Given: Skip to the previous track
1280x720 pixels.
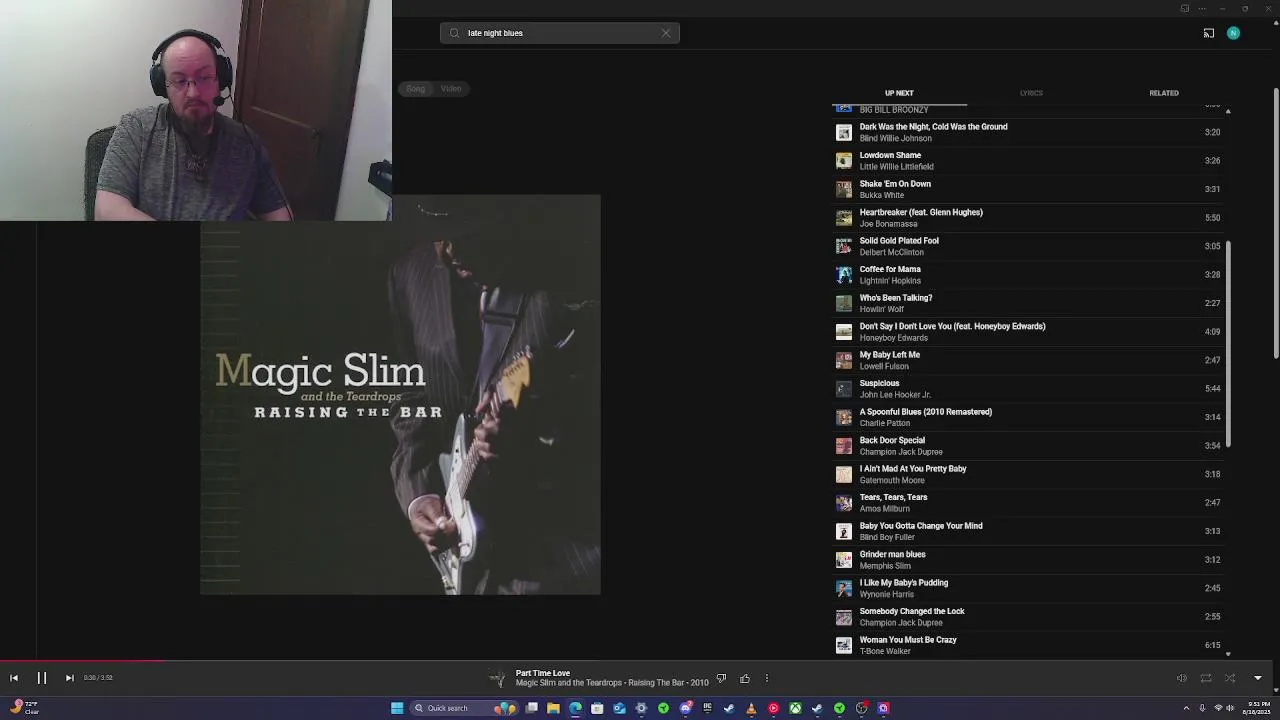Looking at the screenshot, I should (14, 678).
